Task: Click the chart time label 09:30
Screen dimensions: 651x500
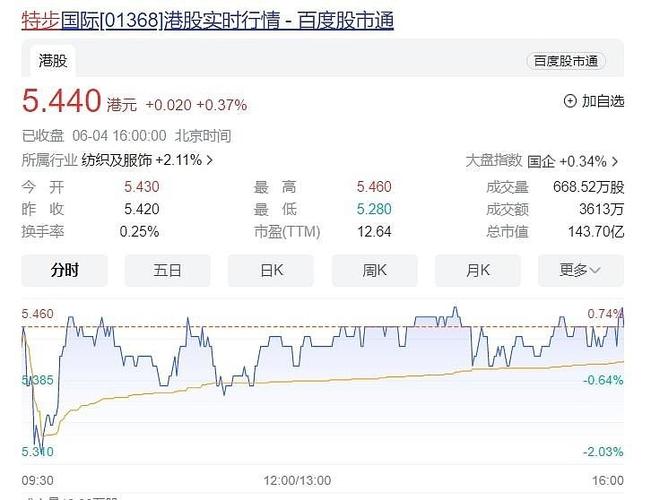Action: tap(37, 480)
